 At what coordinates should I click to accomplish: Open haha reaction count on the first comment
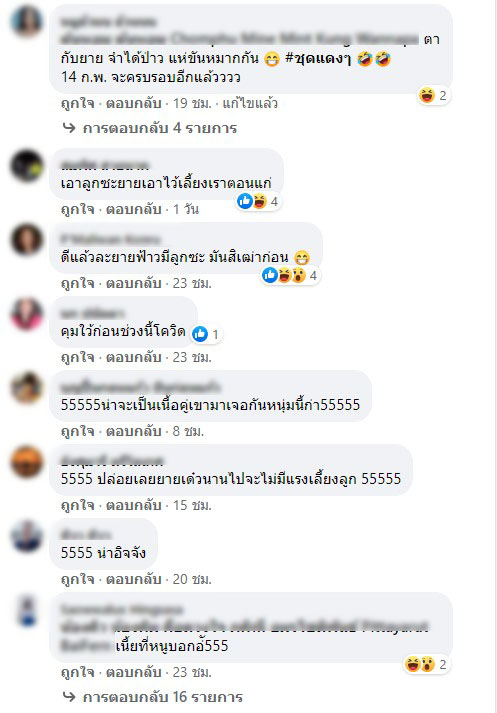pyautogui.click(x=434, y=95)
